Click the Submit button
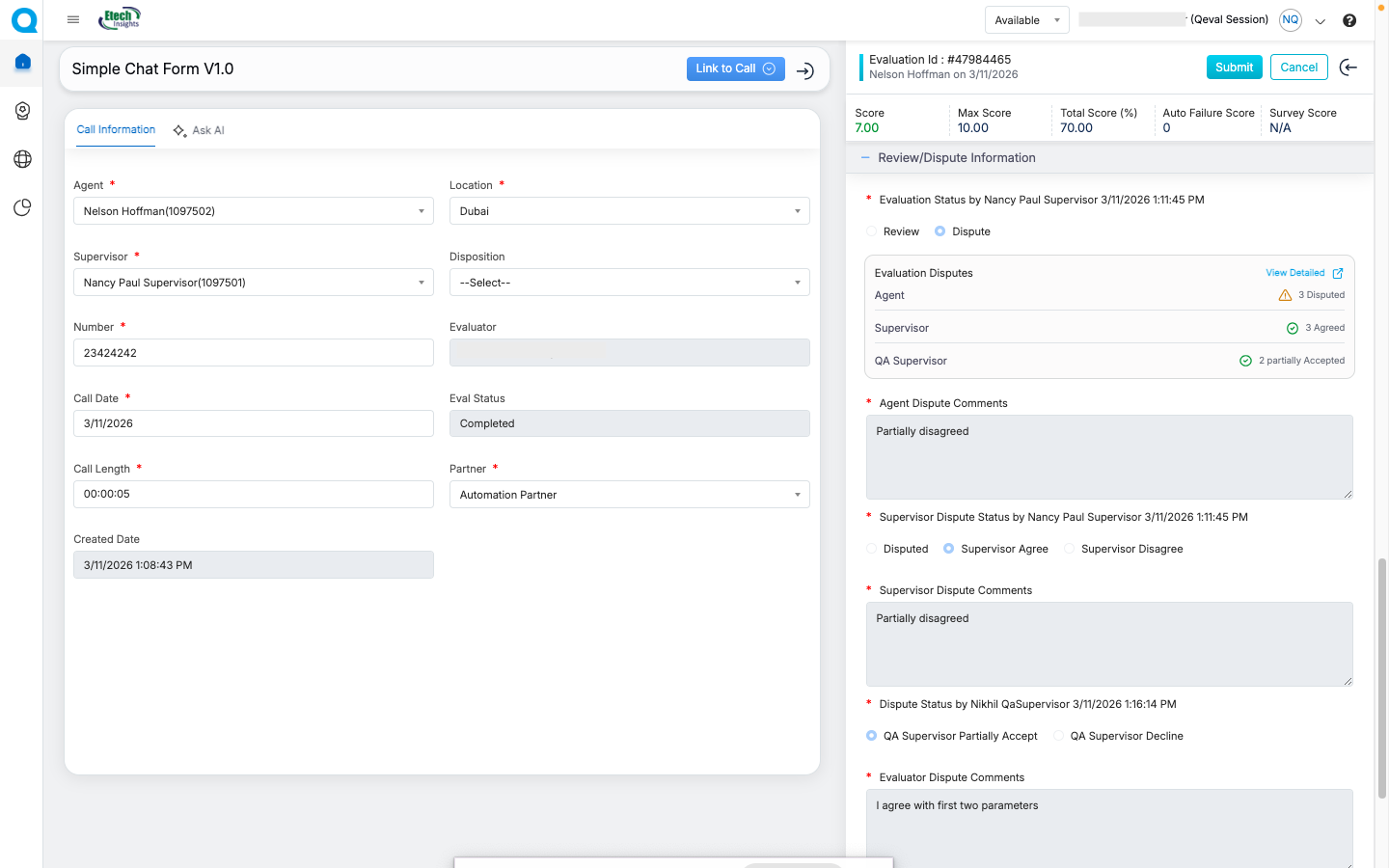 (1234, 68)
